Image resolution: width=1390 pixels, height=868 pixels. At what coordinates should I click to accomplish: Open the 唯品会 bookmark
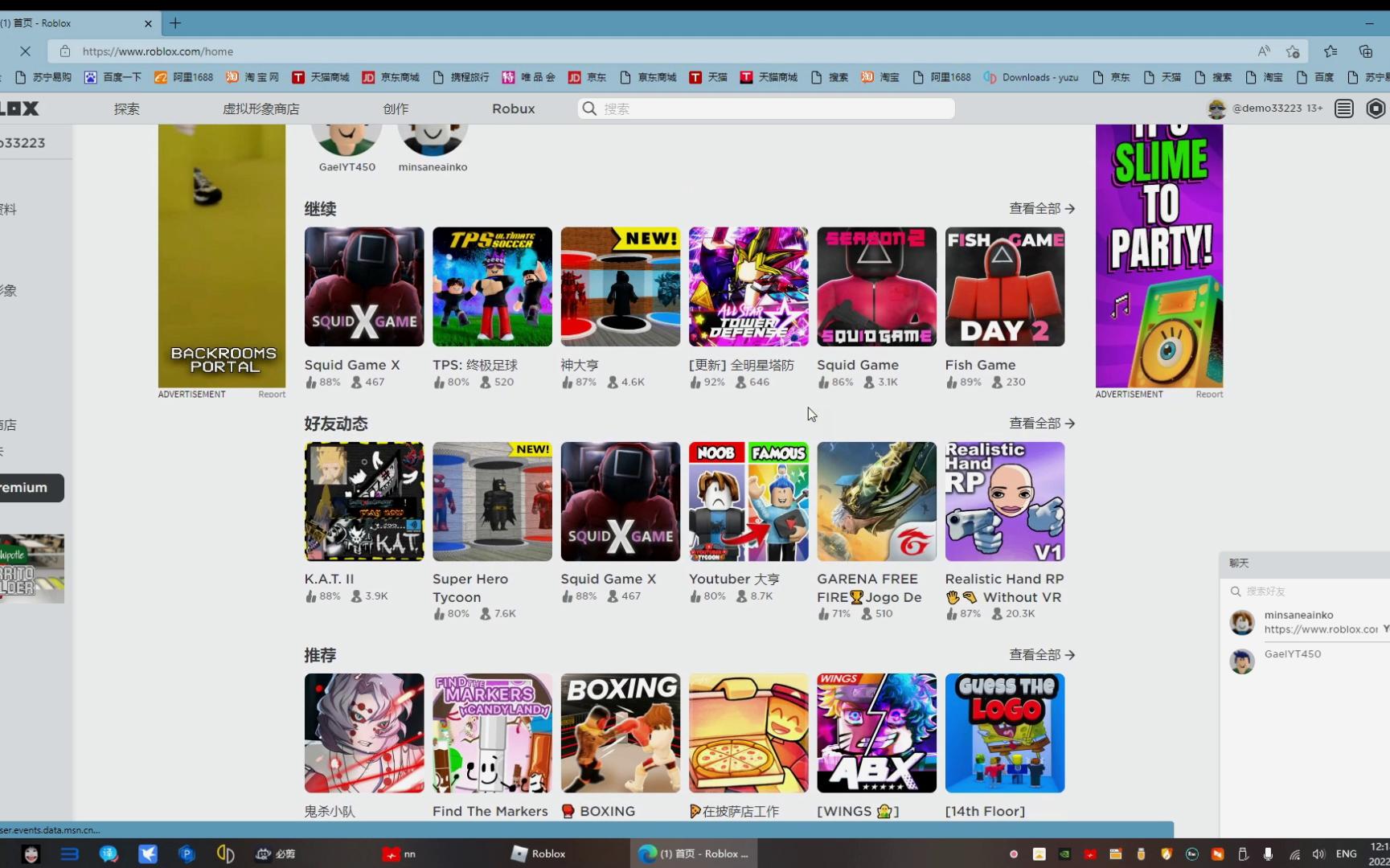pos(528,77)
